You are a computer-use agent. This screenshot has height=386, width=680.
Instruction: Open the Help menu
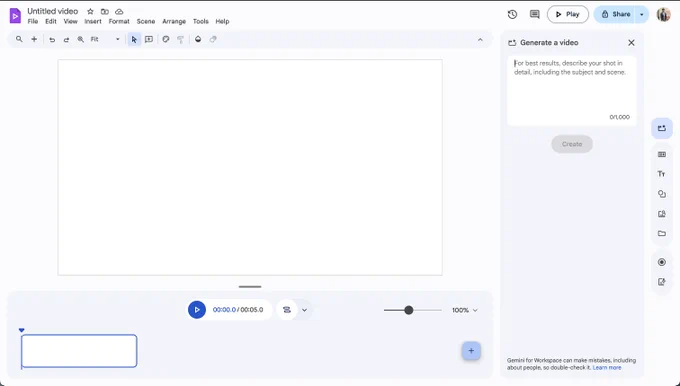222,21
